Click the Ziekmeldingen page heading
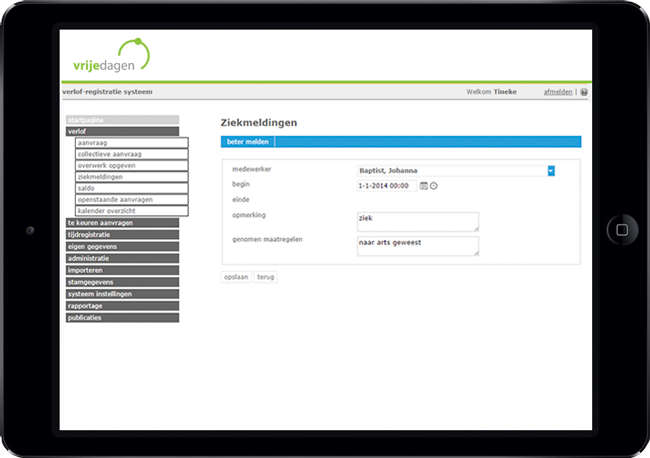This screenshot has width=650, height=458. [x=259, y=123]
